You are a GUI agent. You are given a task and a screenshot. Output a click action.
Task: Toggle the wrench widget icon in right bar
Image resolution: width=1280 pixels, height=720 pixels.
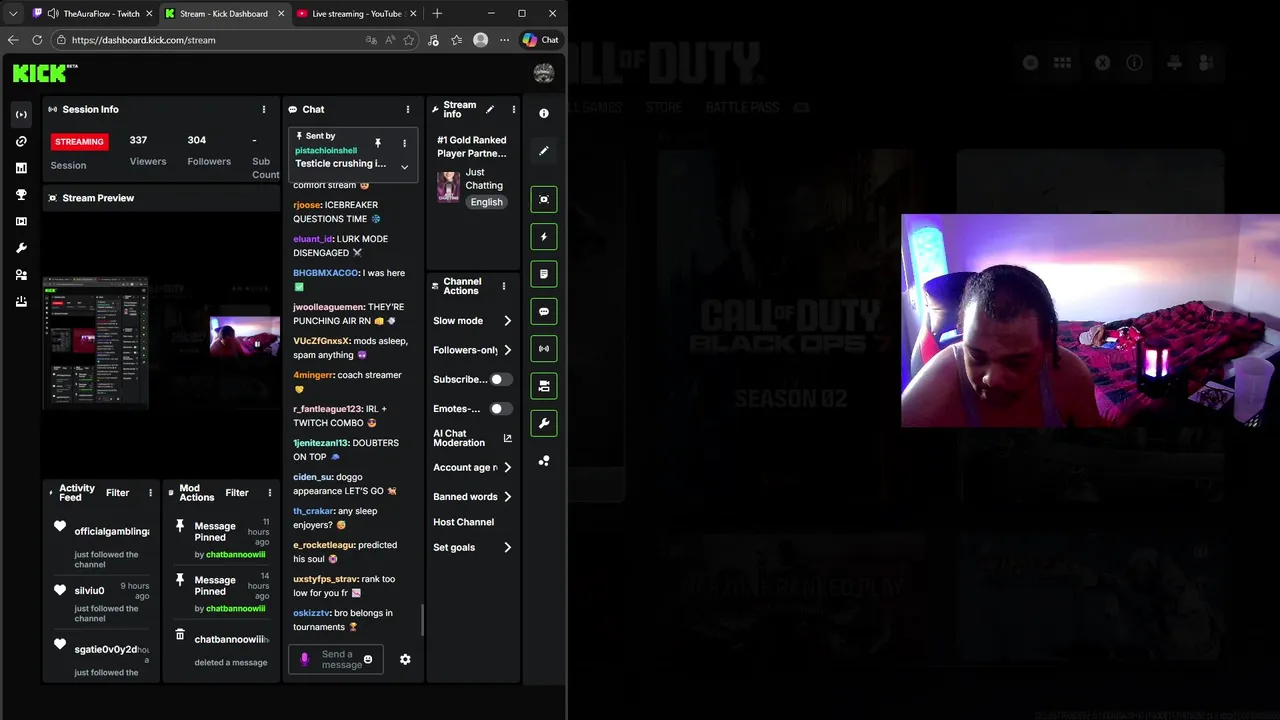544,423
